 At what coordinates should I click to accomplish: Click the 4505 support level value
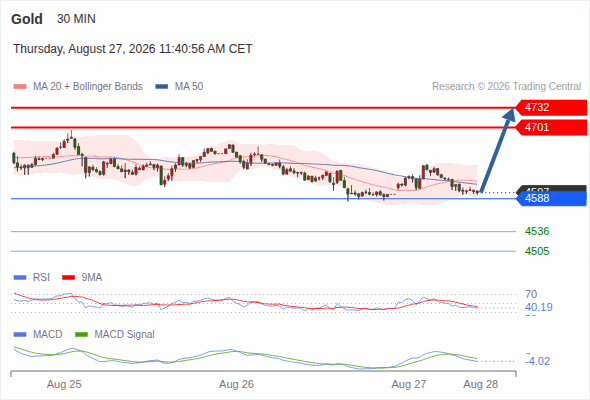(x=537, y=251)
